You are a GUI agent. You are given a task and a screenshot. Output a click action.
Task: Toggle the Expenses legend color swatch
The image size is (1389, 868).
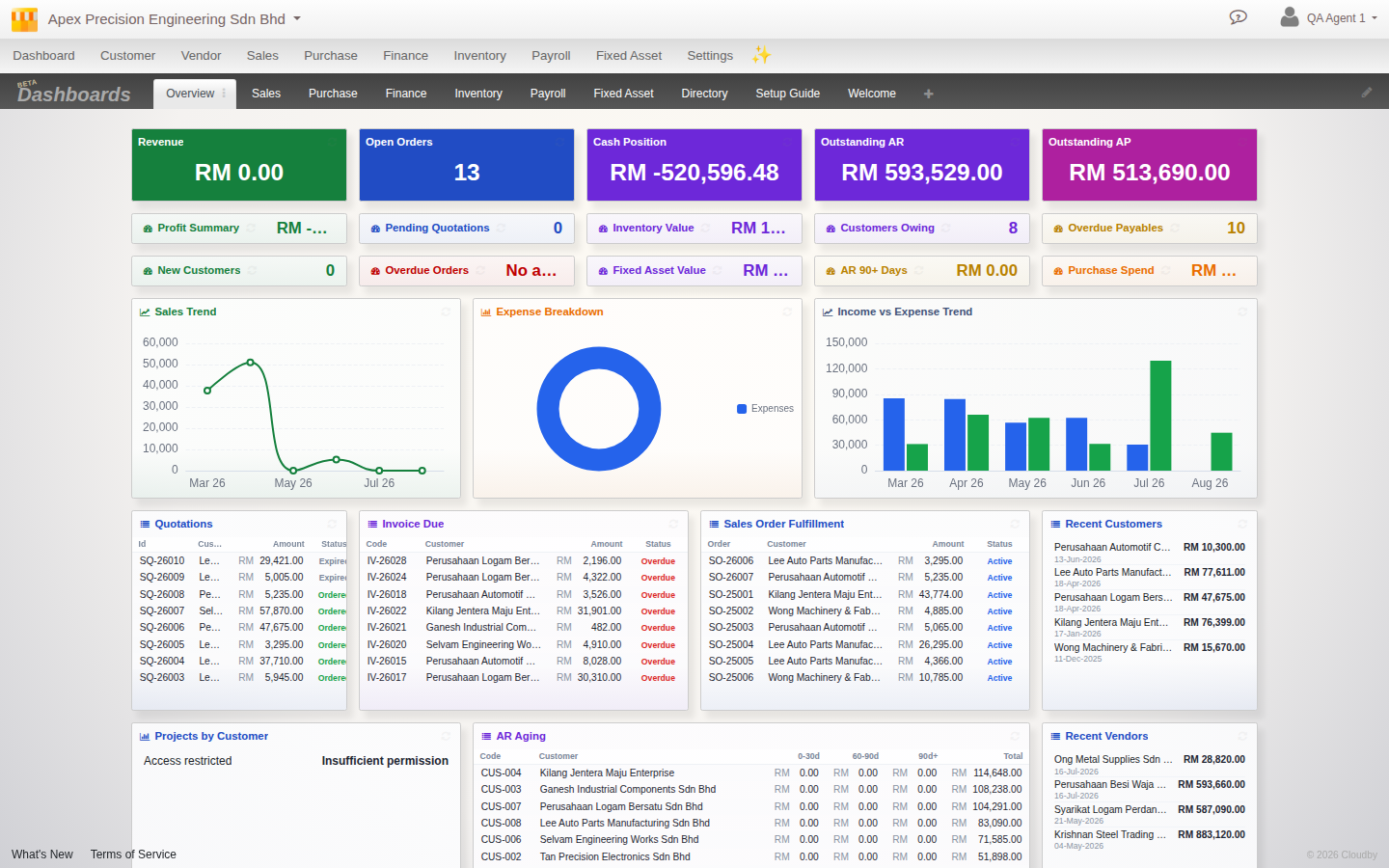tap(742, 409)
